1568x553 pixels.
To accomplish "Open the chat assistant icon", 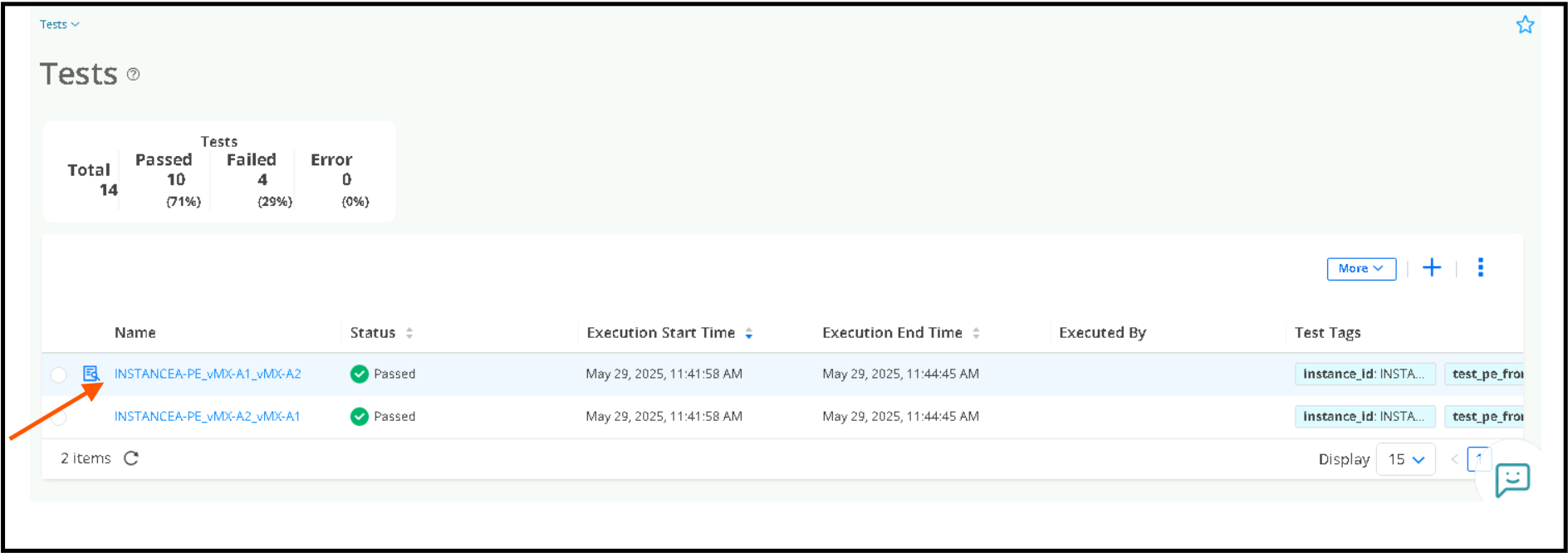I will point(1512,479).
